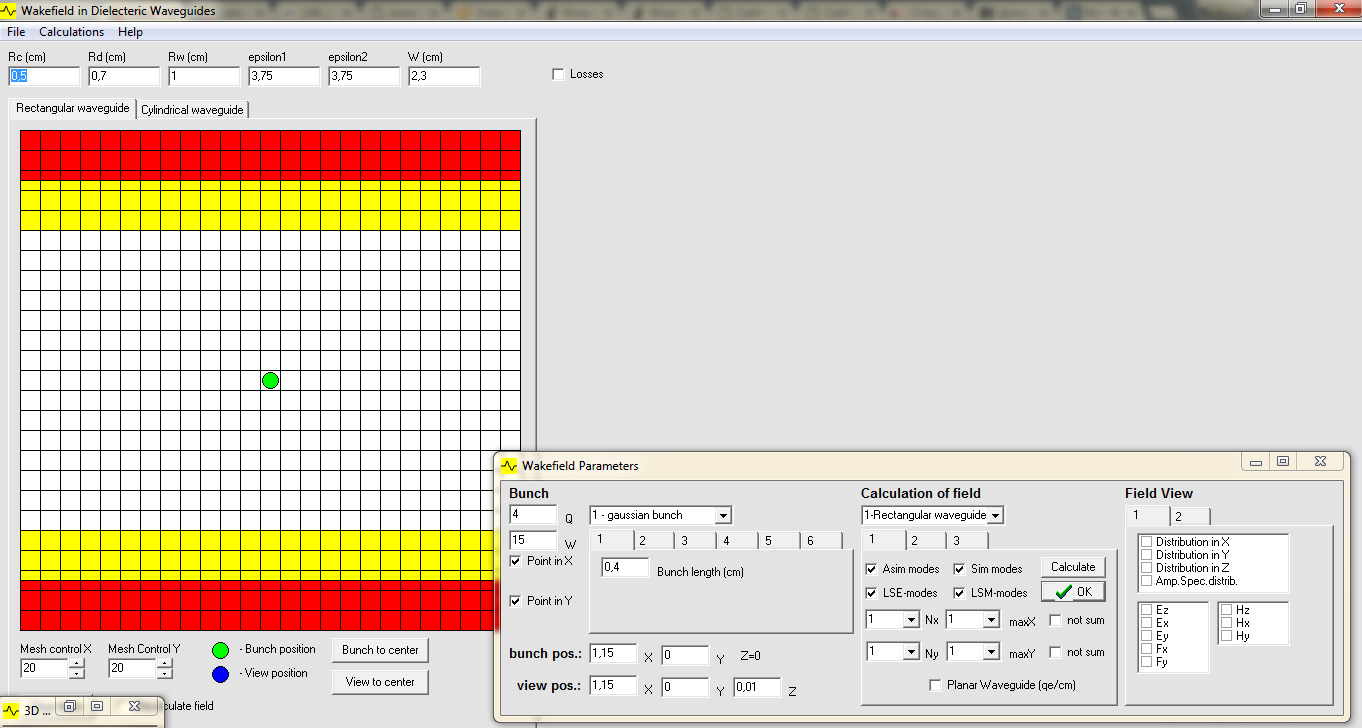The height and width of the screenshot is (728, 1362).
Task: Check the 'not sum' box beside maxY
Action: click(x=1055, y=652)
